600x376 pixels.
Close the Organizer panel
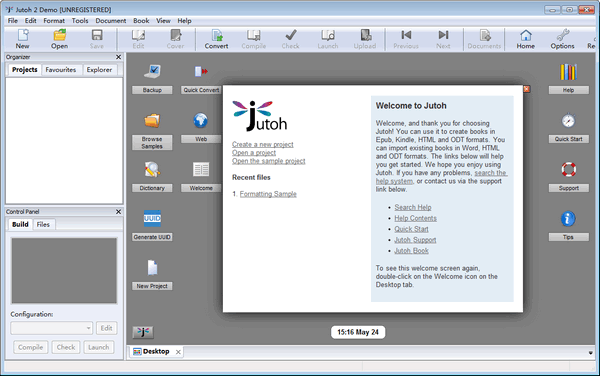pos(118,57)
